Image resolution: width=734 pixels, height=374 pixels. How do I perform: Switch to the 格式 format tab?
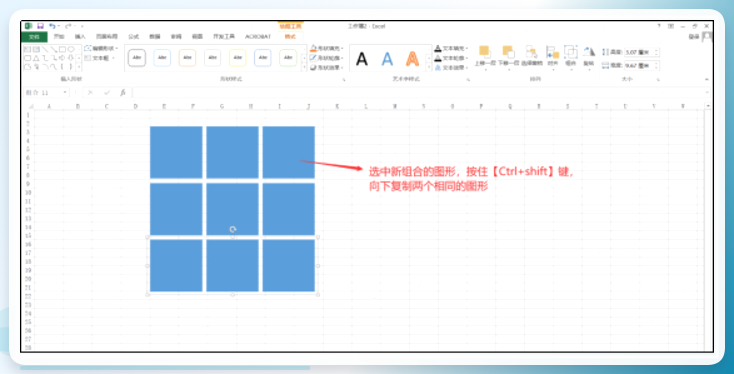tap(290, 37)
